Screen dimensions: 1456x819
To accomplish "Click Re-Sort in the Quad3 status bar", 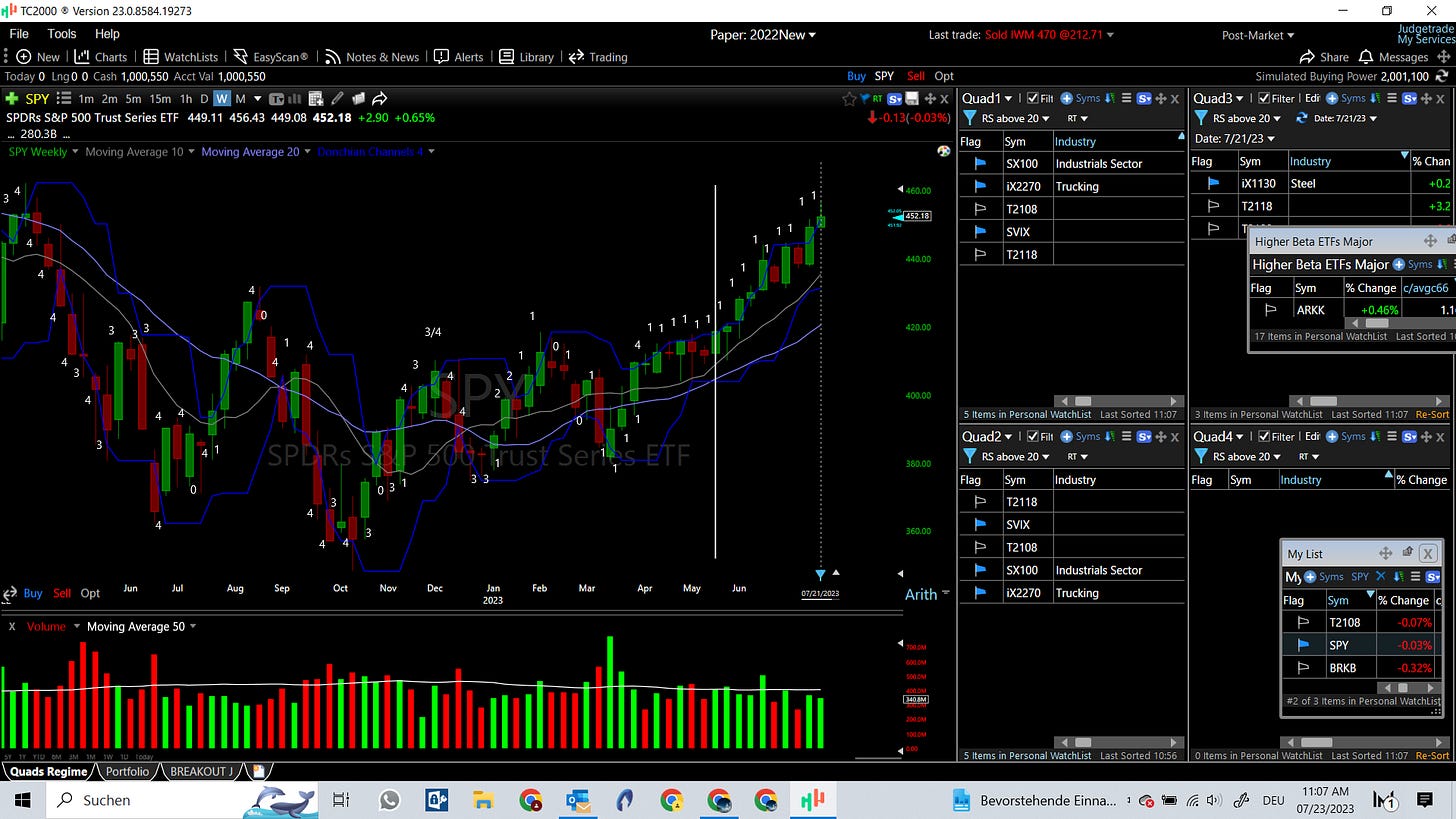I will click(1432, 414).
